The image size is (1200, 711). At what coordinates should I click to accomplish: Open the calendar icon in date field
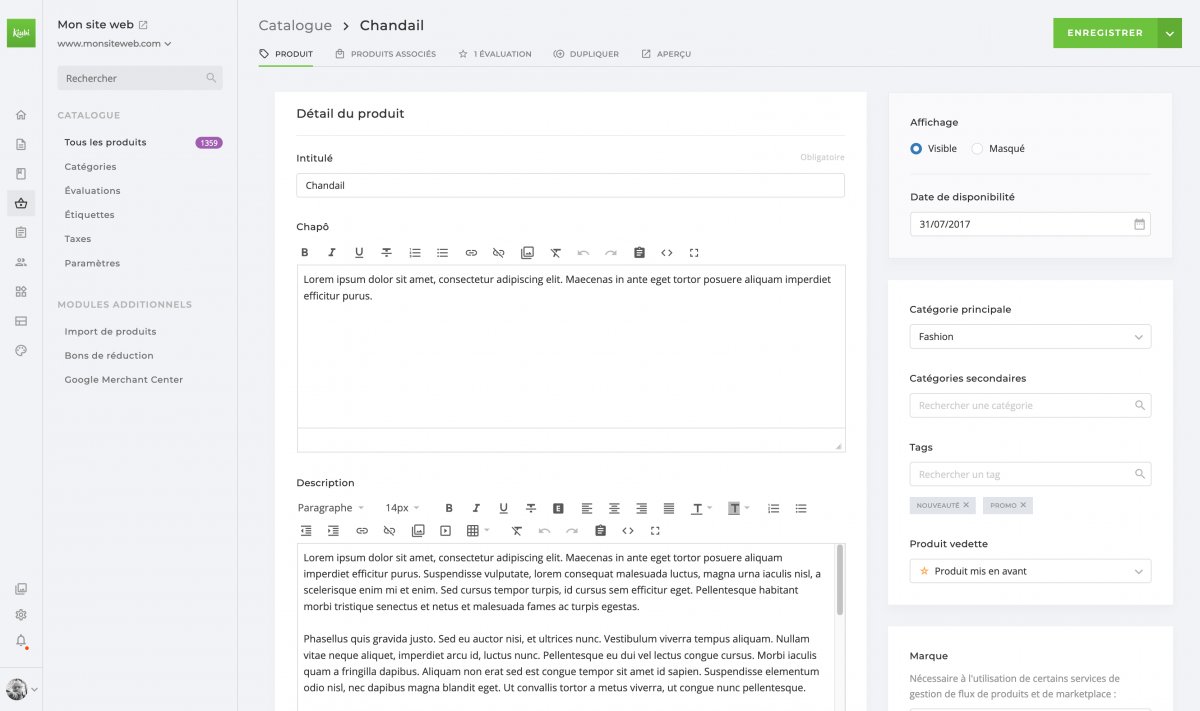coord(1139,224)
